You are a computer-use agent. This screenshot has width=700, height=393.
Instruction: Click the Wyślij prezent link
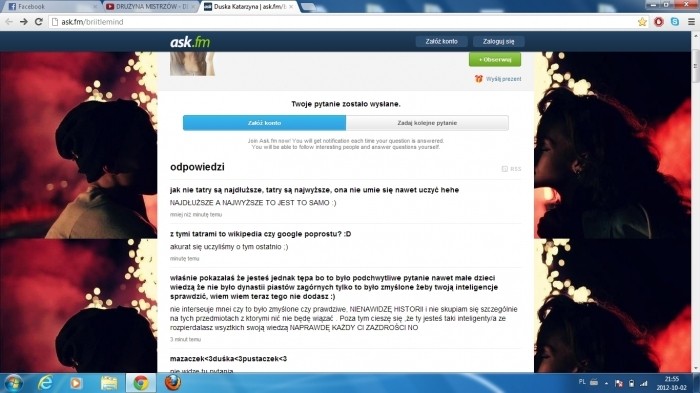[x=498, y=79]
